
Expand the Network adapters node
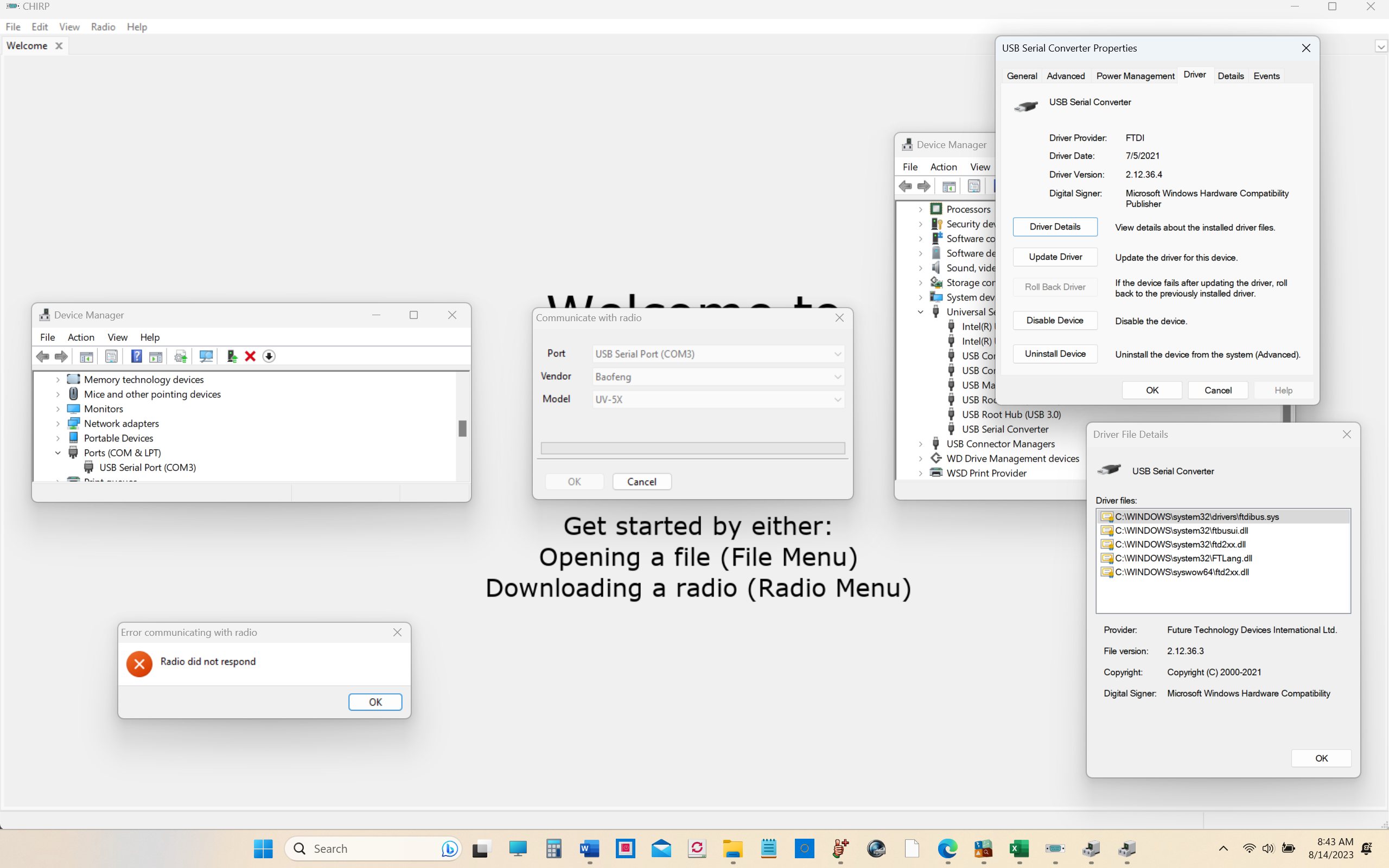tap(58, 424)
